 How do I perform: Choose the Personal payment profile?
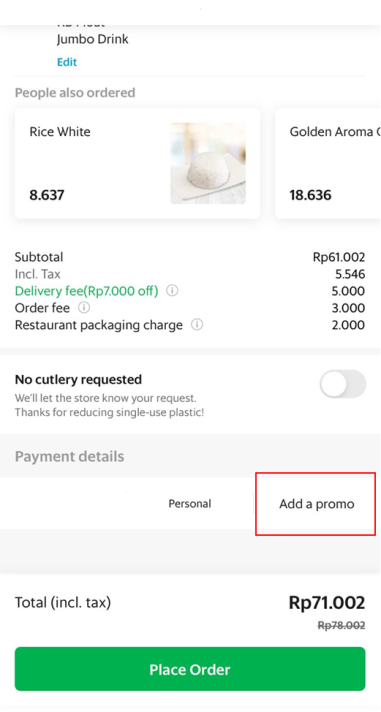pyautogui.click(x=190, y=504)
